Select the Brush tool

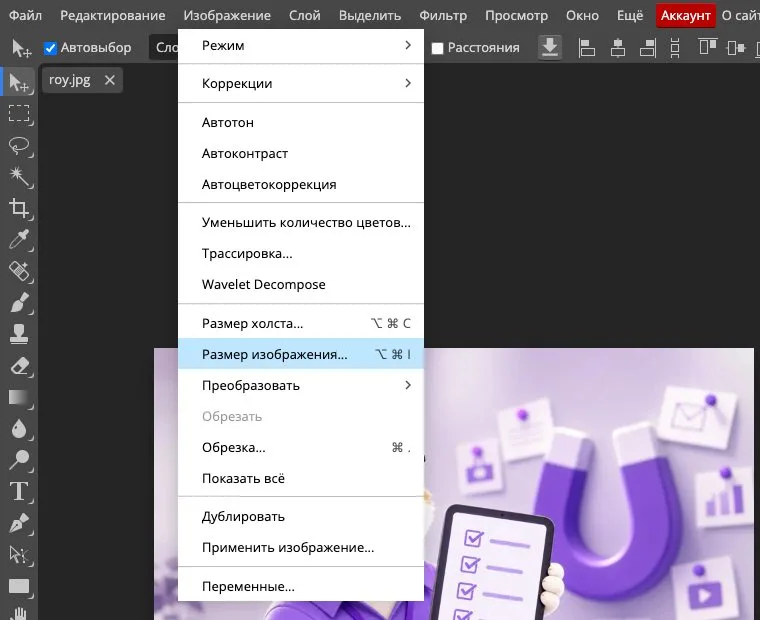click(x=19, y=303)
